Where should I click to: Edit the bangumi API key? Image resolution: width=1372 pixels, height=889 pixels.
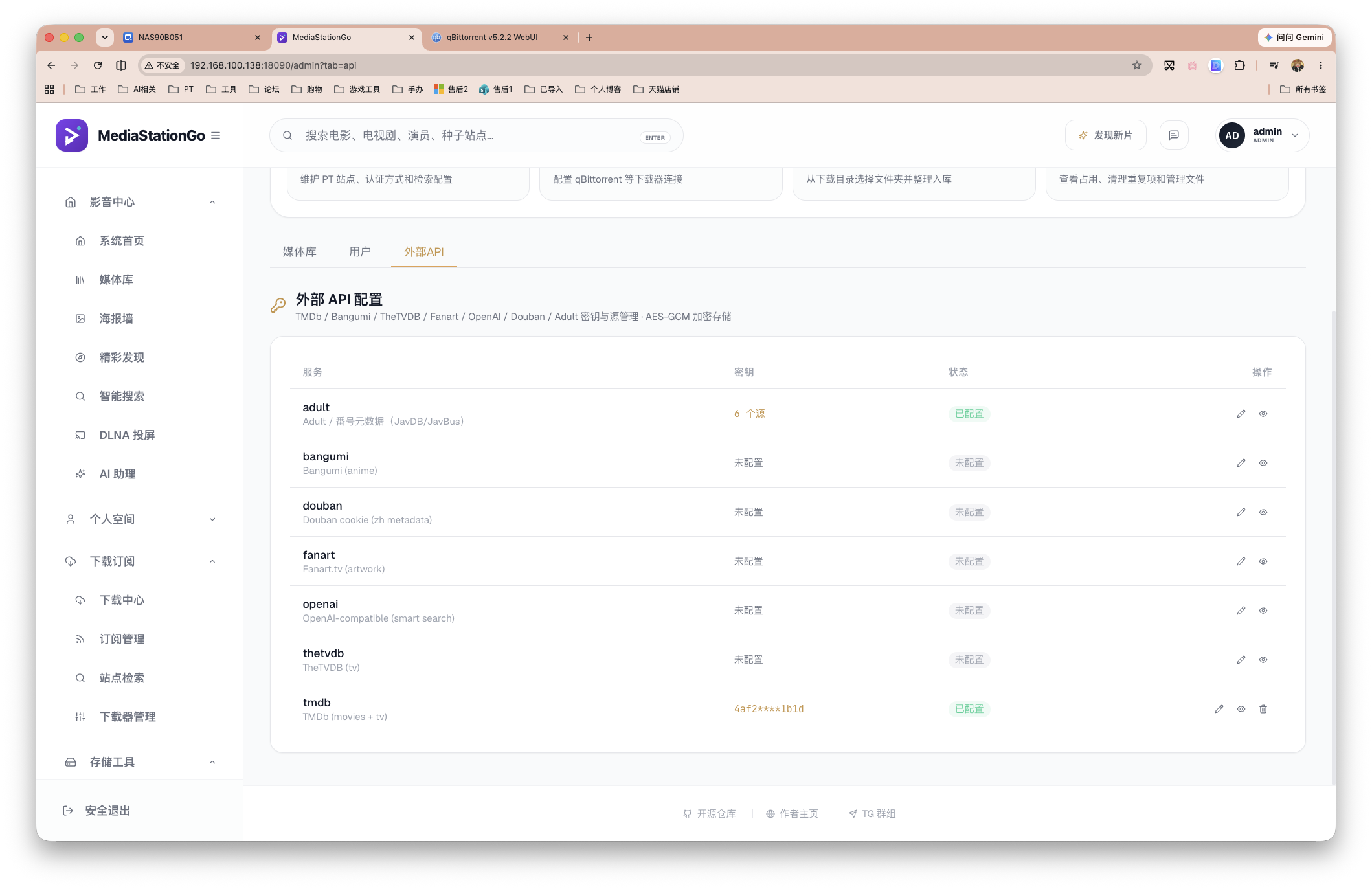click(x=1241, y=463)
